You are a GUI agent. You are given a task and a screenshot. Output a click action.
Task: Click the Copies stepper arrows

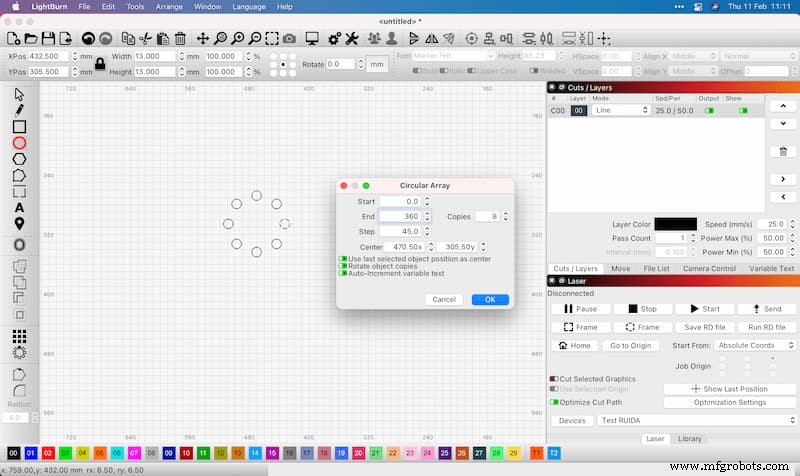(x=506, y=216)
